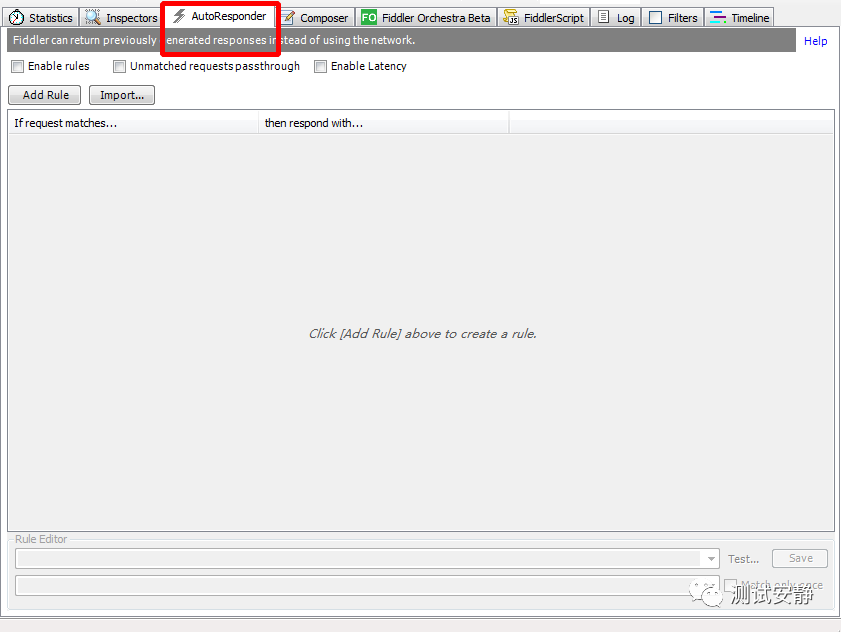Click then respond with column header
The image size is (841, 632).
pos(383,123)
